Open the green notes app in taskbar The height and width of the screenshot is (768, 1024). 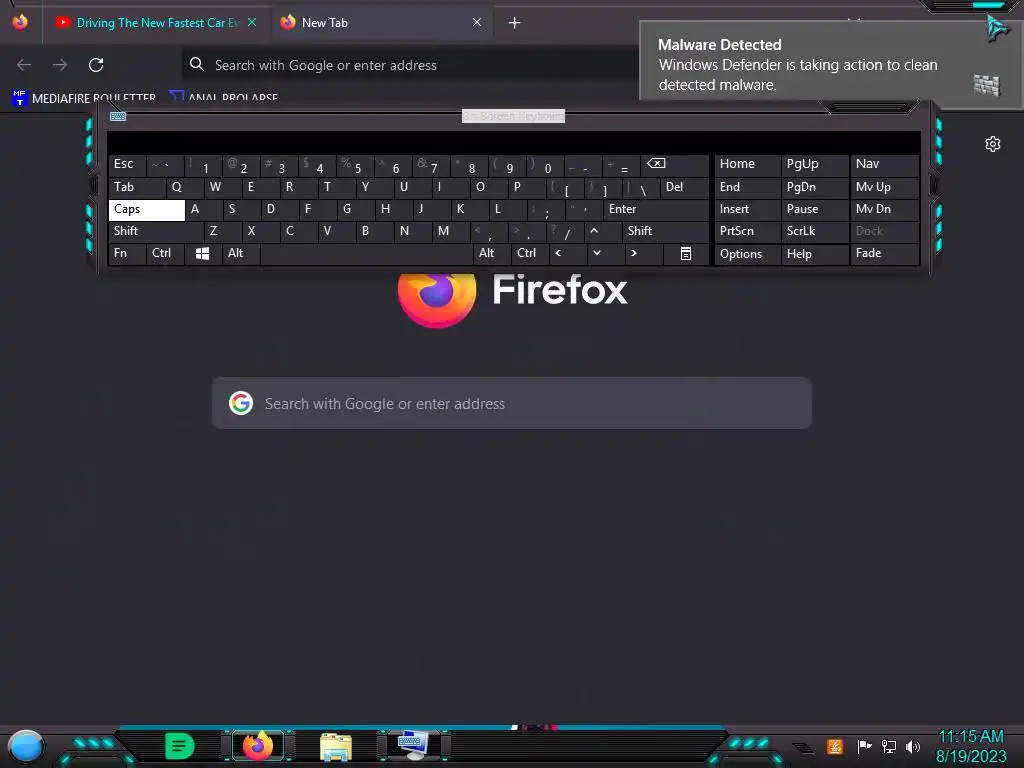pos(180,746)
